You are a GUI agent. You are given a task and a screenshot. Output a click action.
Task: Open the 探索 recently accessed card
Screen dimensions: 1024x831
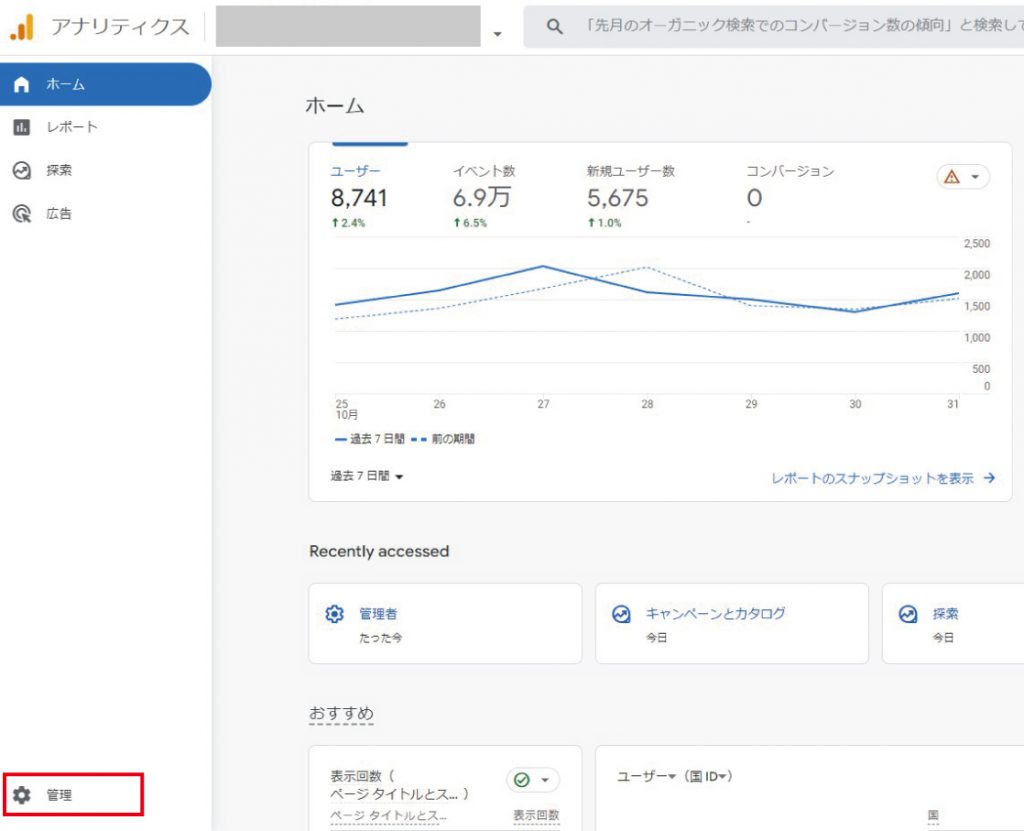coord(953,623)
